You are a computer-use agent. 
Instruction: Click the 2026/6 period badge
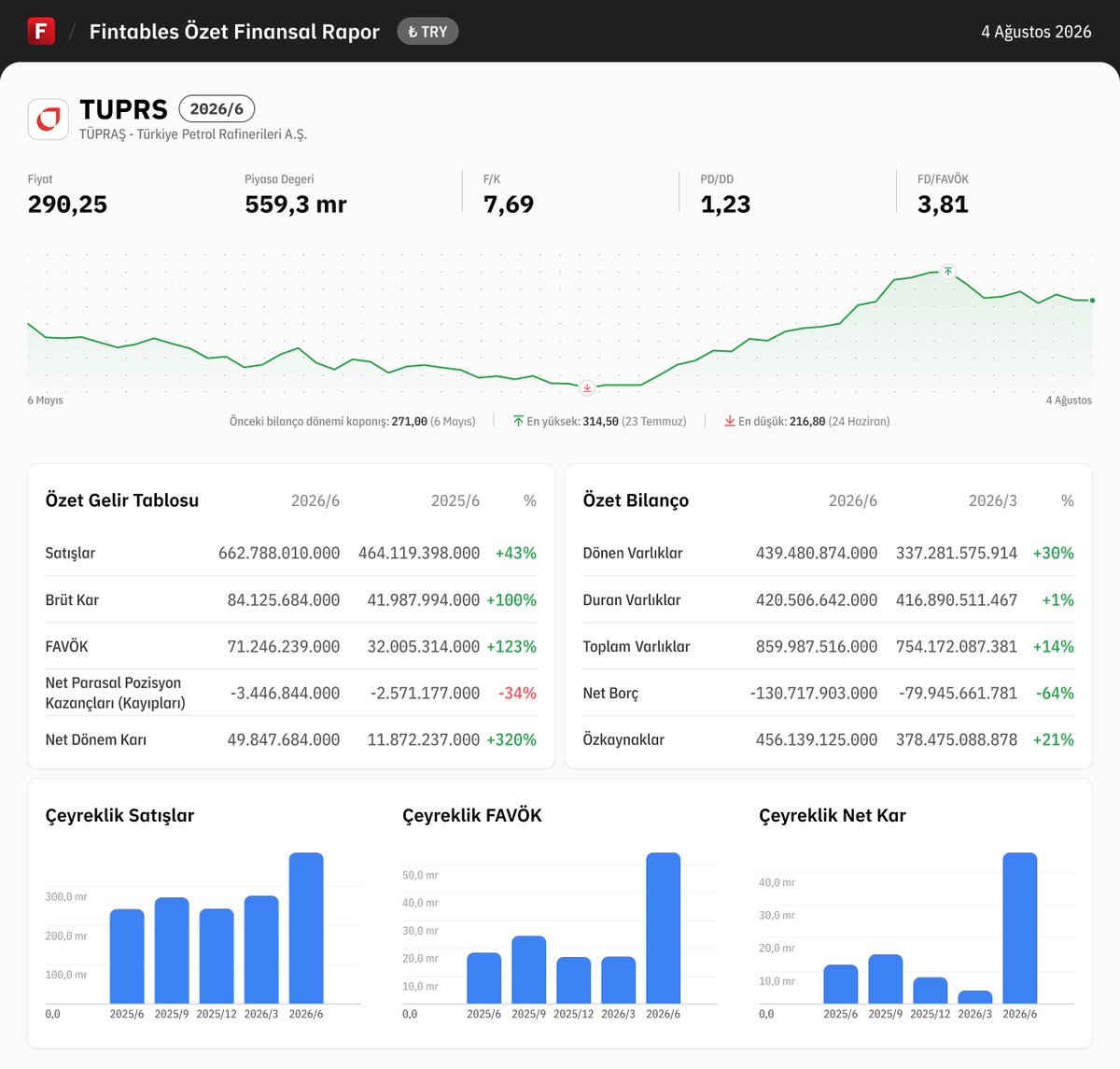tap(217, 108)
